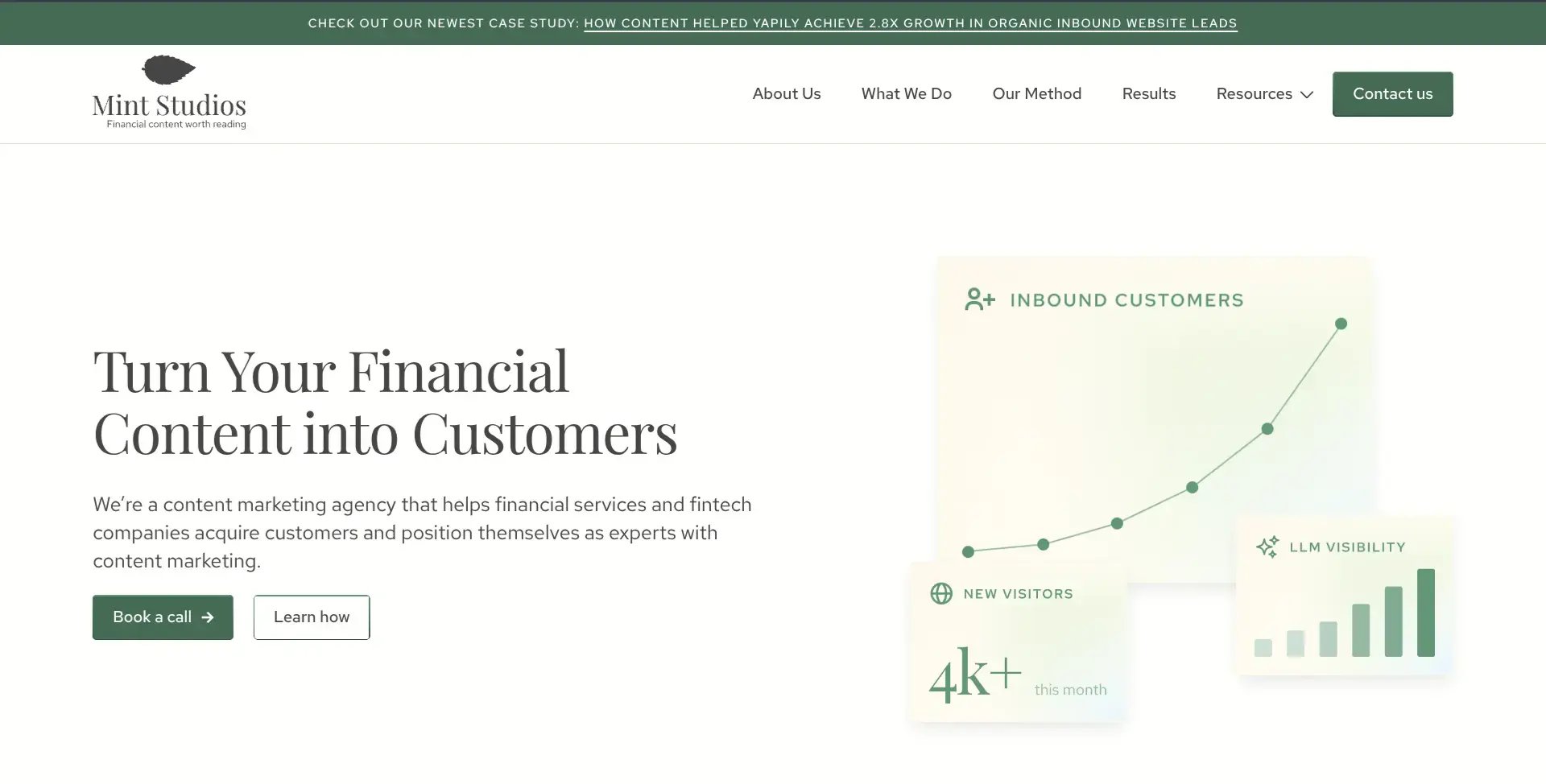The height and width of the screenshot is (784, 1546).
Task: Expand the Resources dropdown chevron
Action: pyautogui.click(x=1307, y=95)
